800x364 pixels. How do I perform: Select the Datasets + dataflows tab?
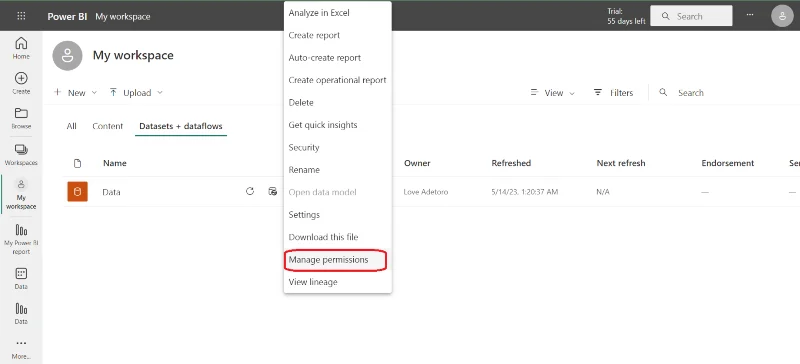181,126
